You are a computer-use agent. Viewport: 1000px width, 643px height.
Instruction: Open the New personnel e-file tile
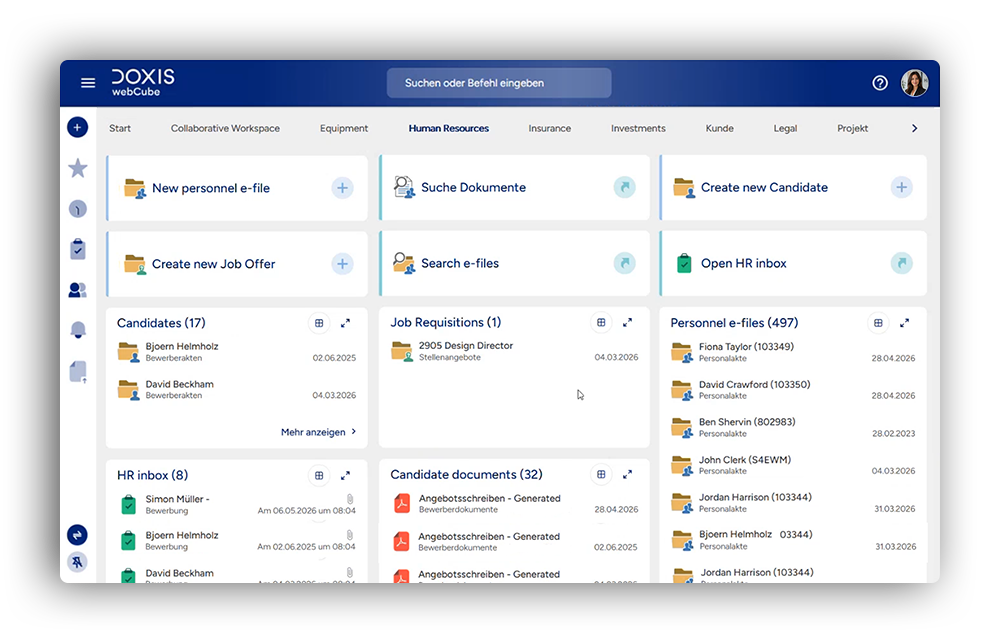(x=237, y=188)
